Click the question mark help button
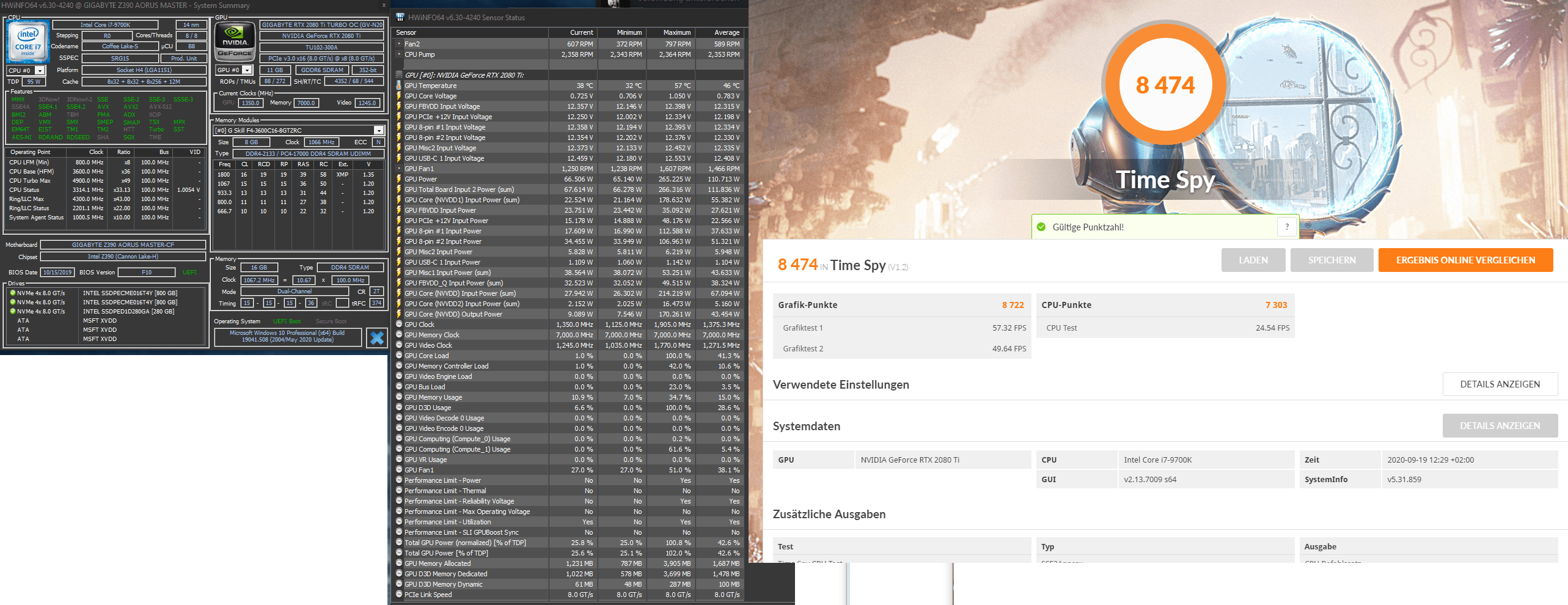Screen dimensions: 1568x605 1287,227
